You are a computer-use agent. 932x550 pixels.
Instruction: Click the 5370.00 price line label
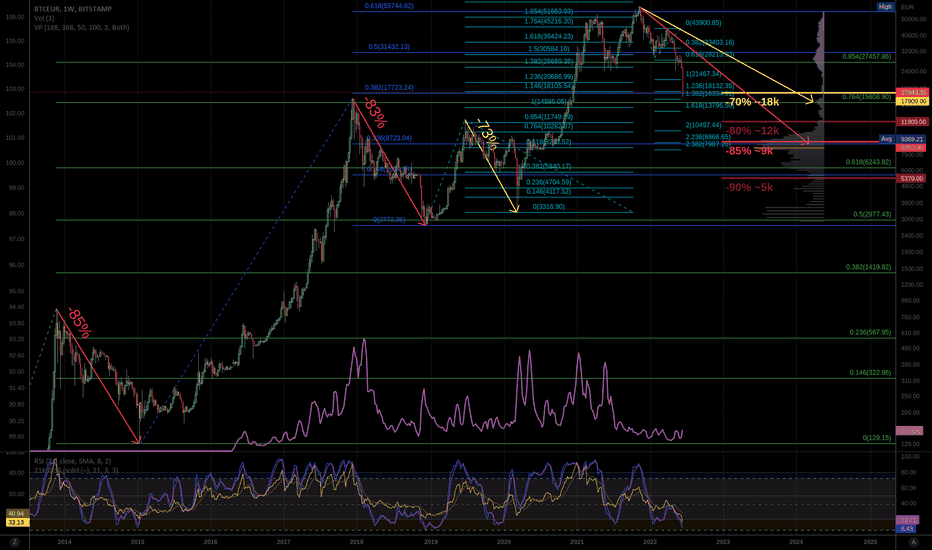[912, 178]
